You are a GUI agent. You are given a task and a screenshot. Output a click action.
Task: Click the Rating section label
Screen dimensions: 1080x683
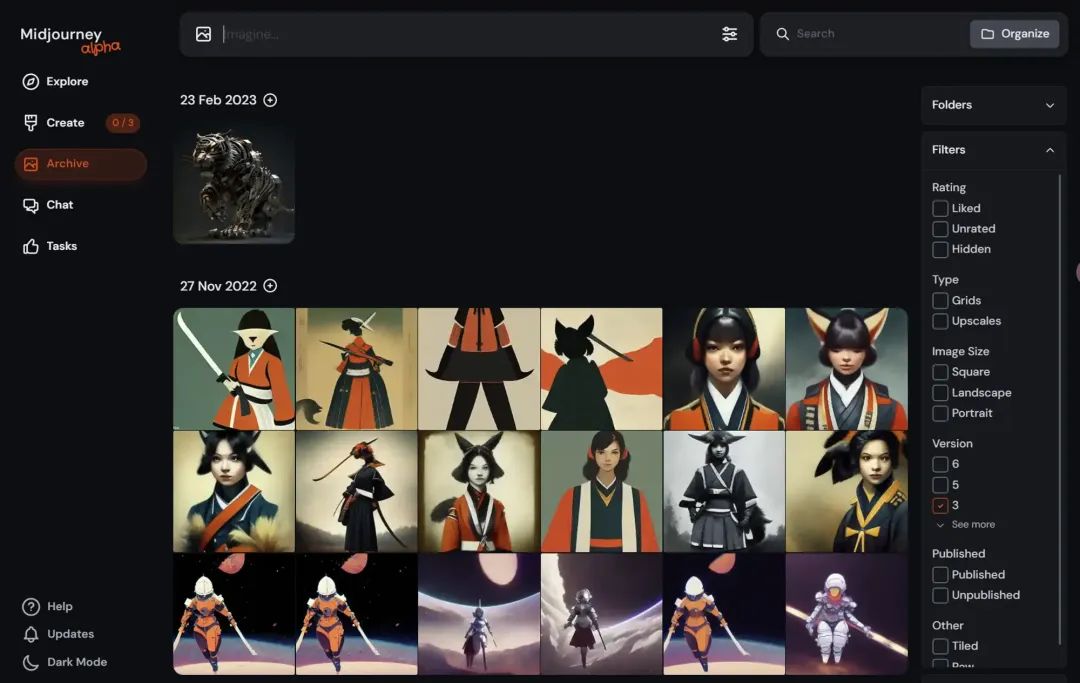(948, 187)
